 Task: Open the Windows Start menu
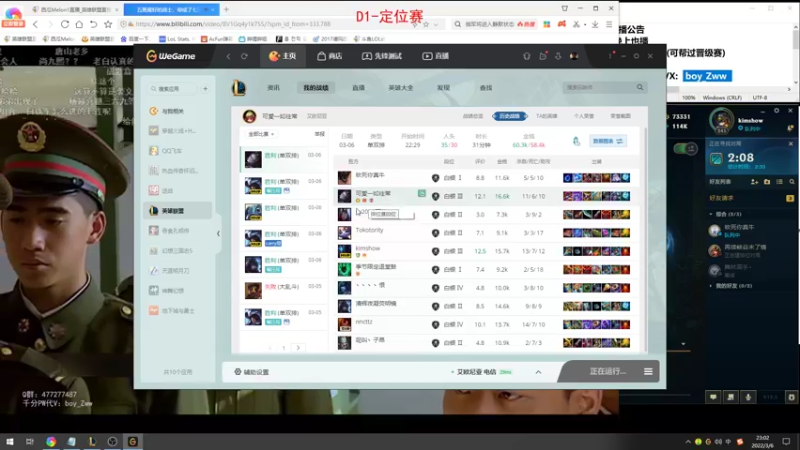tap(10, 441)
